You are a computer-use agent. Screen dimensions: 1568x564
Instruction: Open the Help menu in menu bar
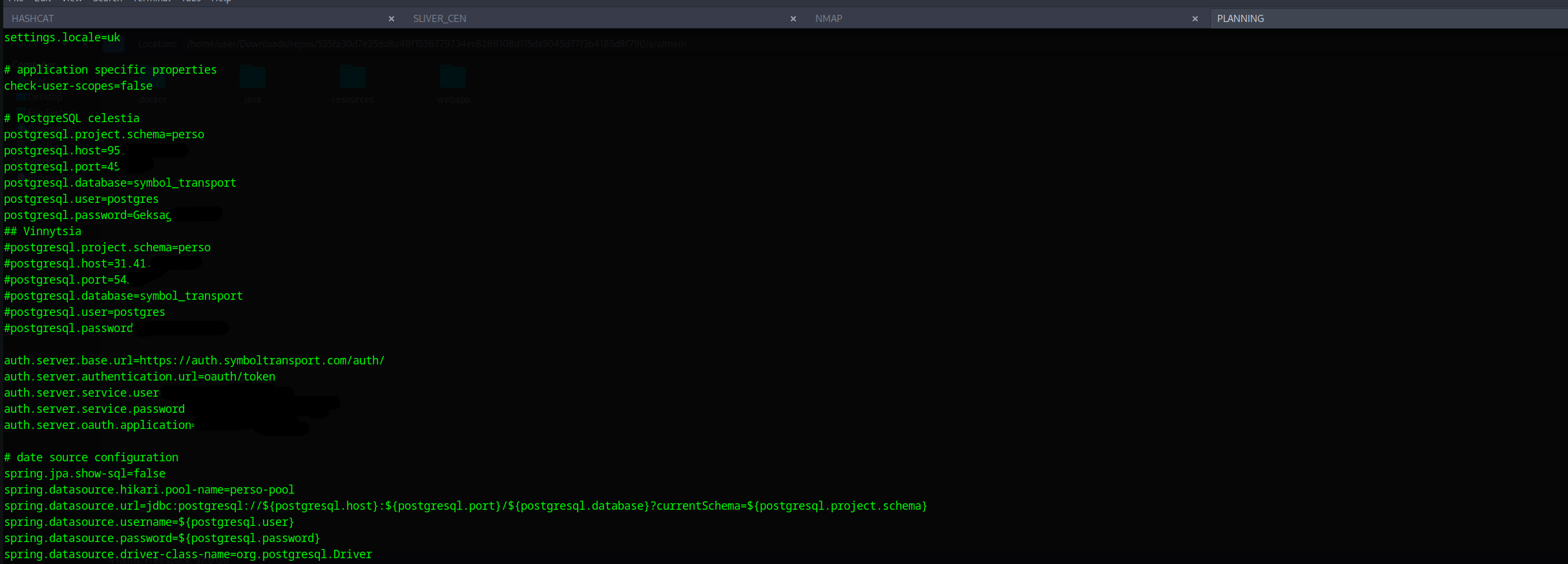pos(221,1)
